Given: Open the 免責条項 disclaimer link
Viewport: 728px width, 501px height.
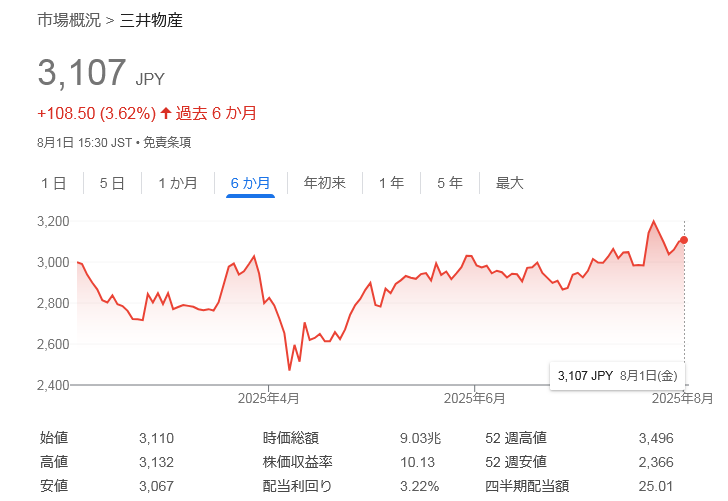Looking at the screenshot, I should point(167,142).
